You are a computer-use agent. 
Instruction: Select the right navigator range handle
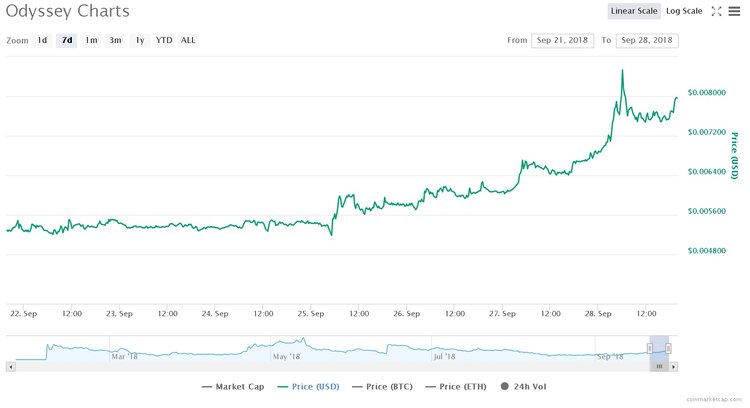(668, 348)
